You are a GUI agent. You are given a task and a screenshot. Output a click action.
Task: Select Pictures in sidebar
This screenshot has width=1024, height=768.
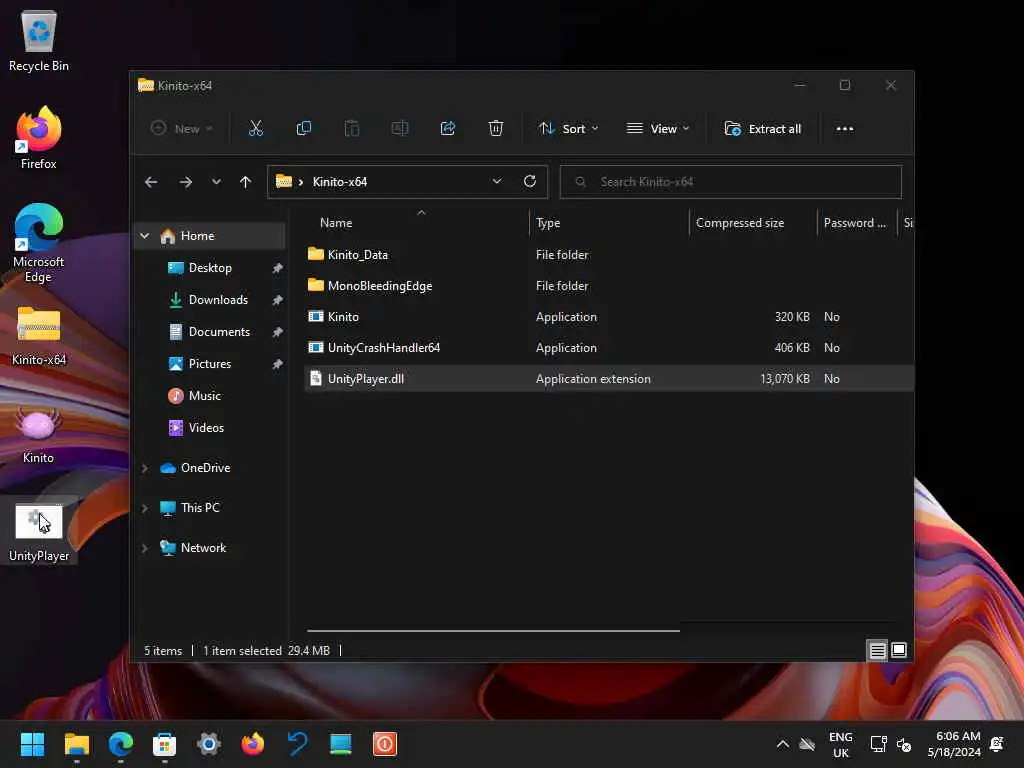[210, 364]
